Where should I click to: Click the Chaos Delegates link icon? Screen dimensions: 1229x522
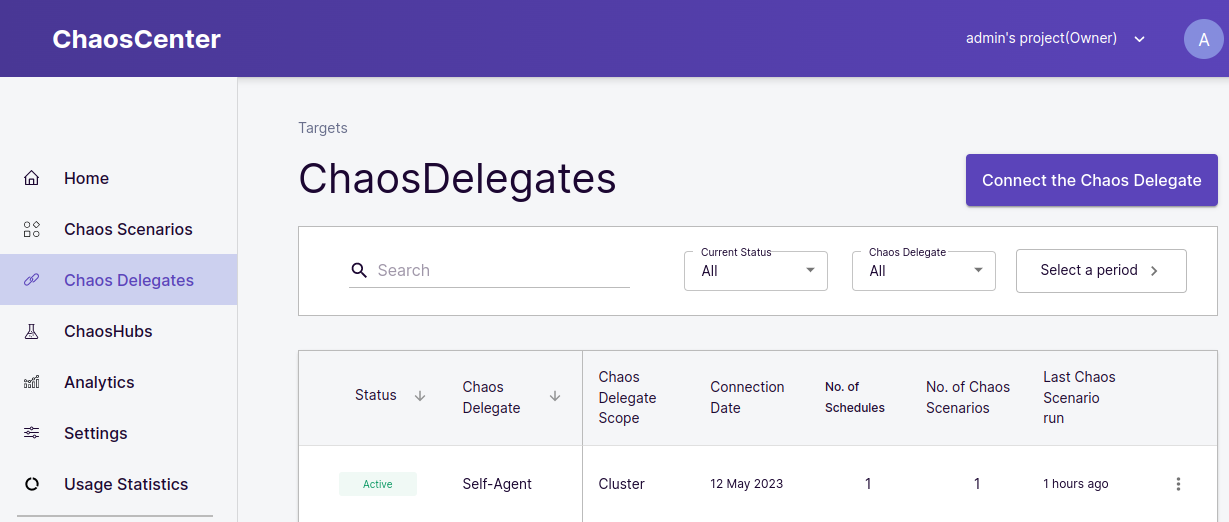[x=32, y=281]
